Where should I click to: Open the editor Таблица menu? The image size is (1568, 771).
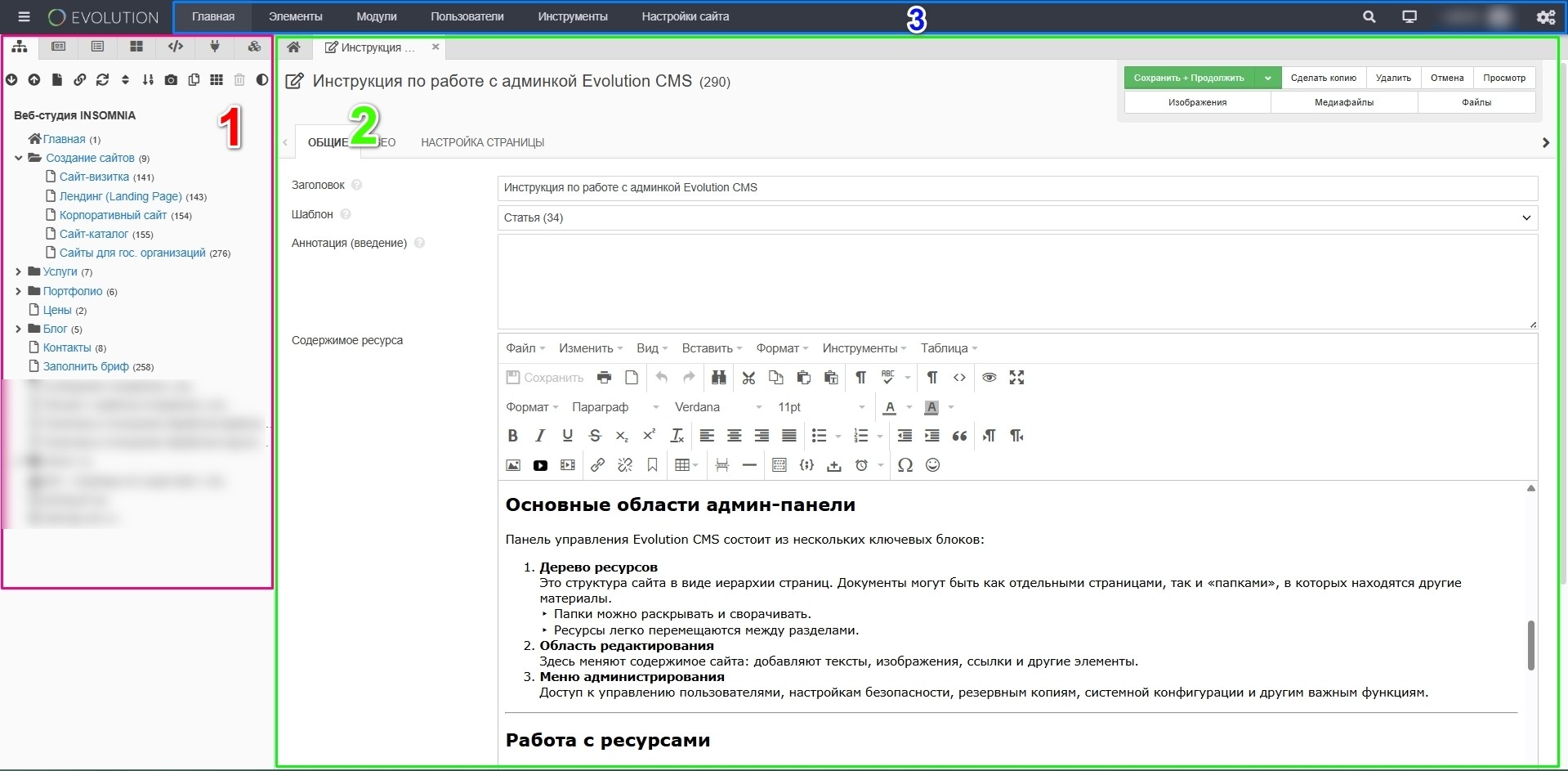(x=949, y=348)
